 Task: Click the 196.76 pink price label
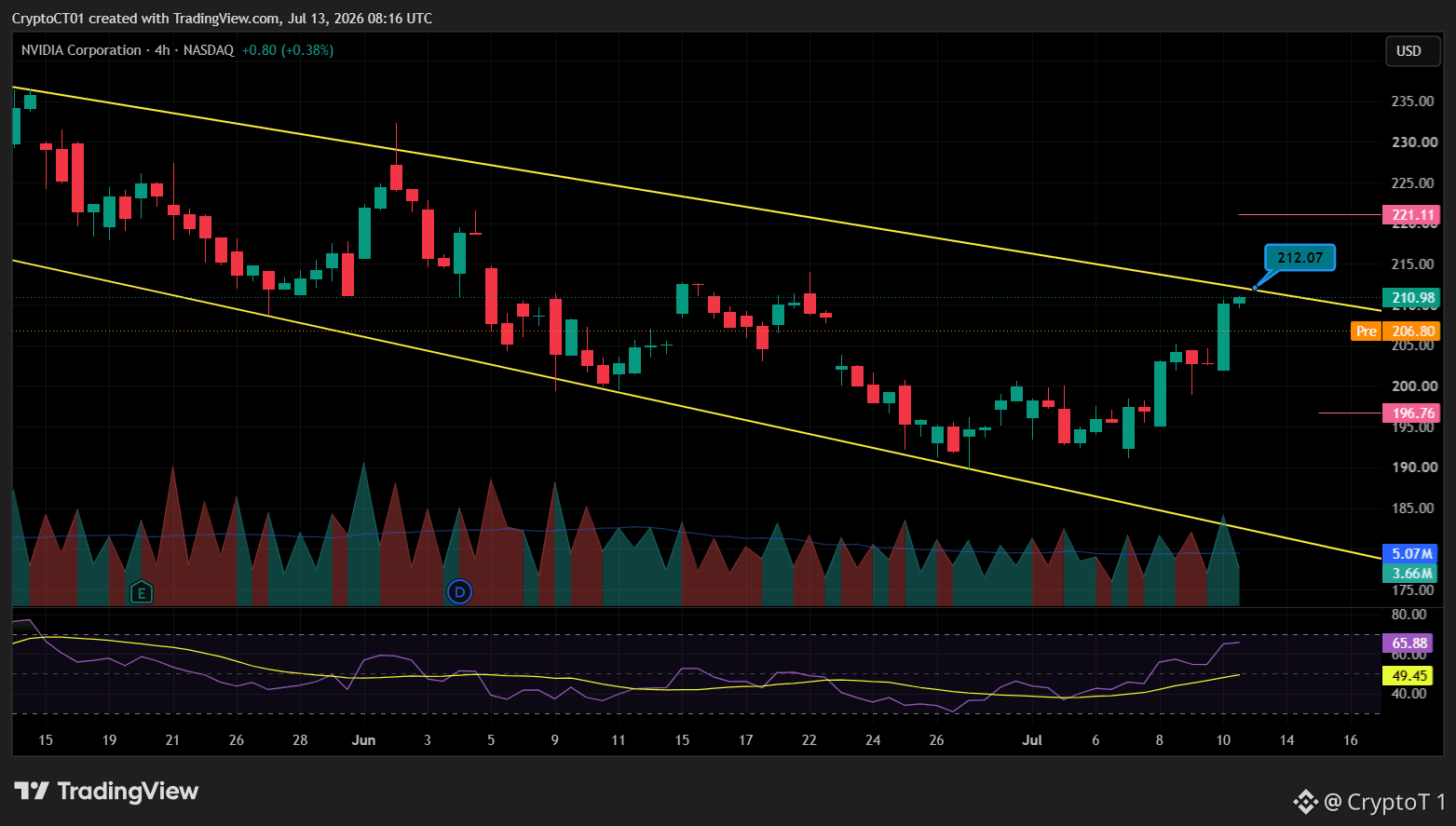1412,413
